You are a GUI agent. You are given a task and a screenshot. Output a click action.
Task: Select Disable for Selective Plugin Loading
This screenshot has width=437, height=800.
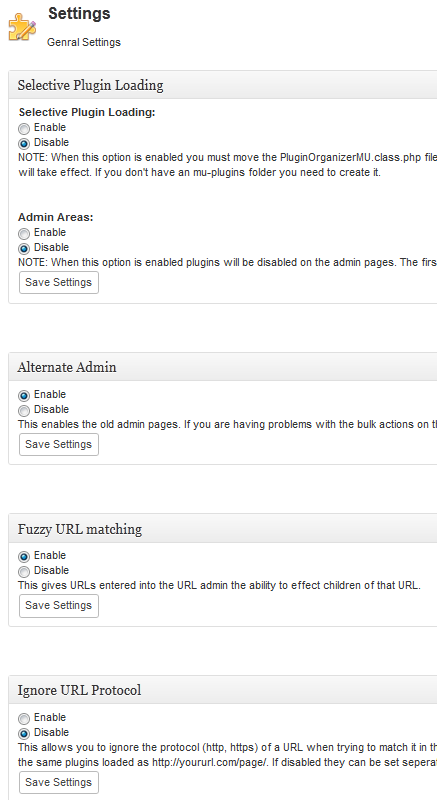tap(24, 143)
